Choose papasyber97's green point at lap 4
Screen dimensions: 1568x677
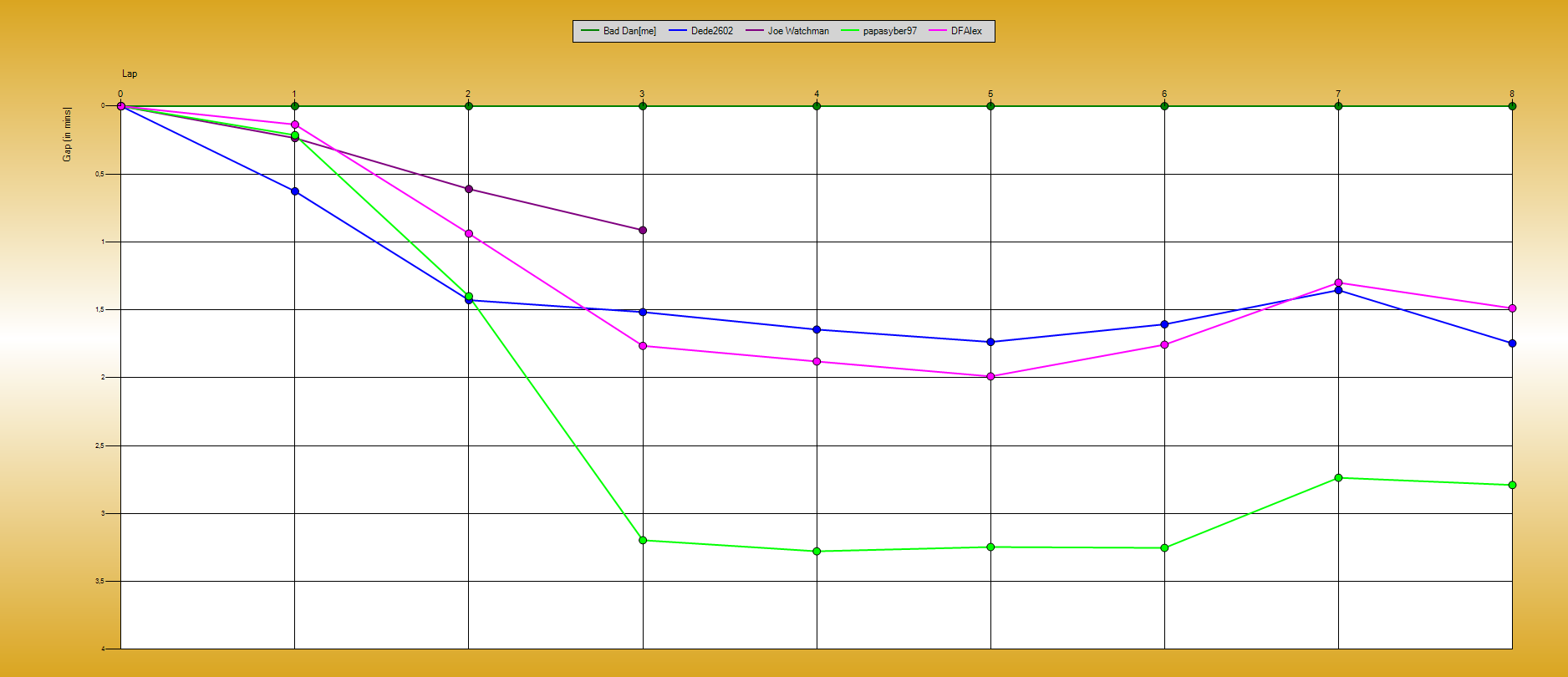pos(817,551)
